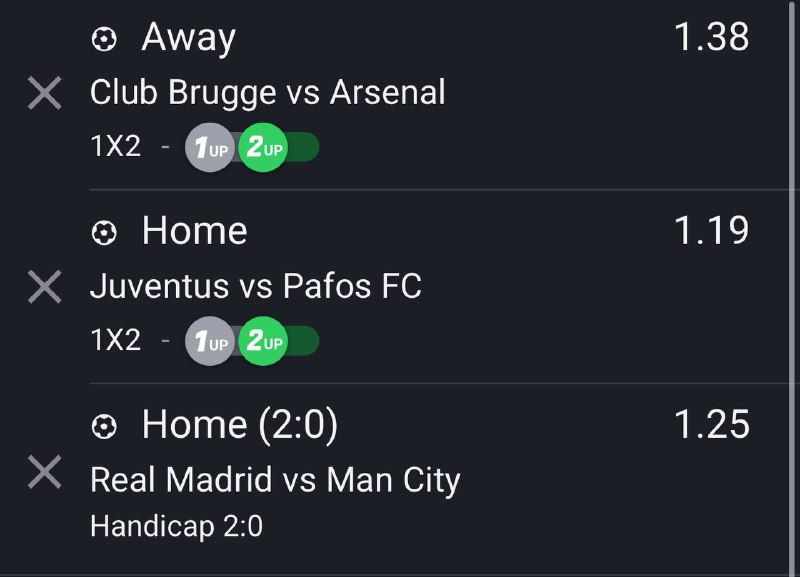Click the Handicap 2:0 market label
Image resolution: width=800 pixels, height=577 pixels.
[176, 526]
